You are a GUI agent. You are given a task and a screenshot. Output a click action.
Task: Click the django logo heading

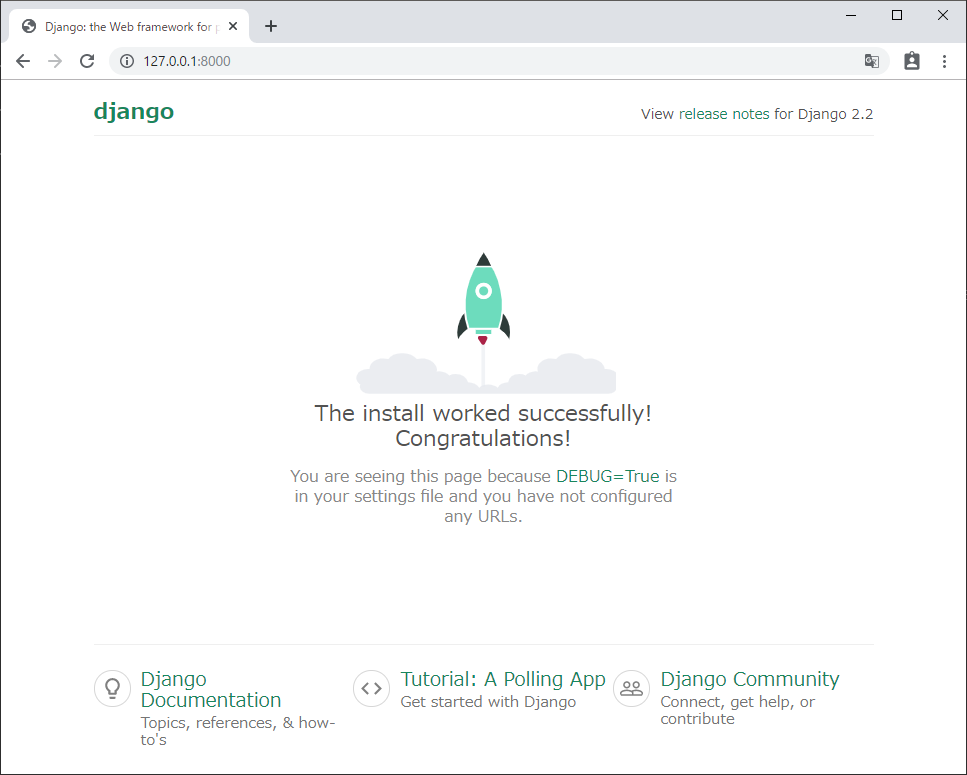134,112
